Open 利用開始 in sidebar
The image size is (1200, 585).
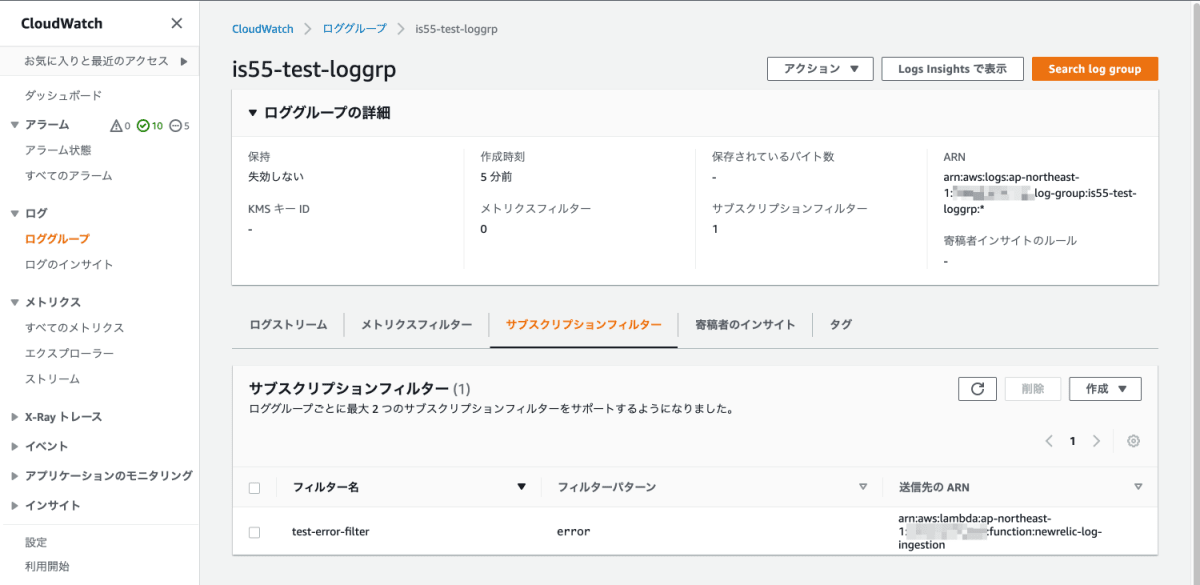pyautogui.click(x=47, y=567)
